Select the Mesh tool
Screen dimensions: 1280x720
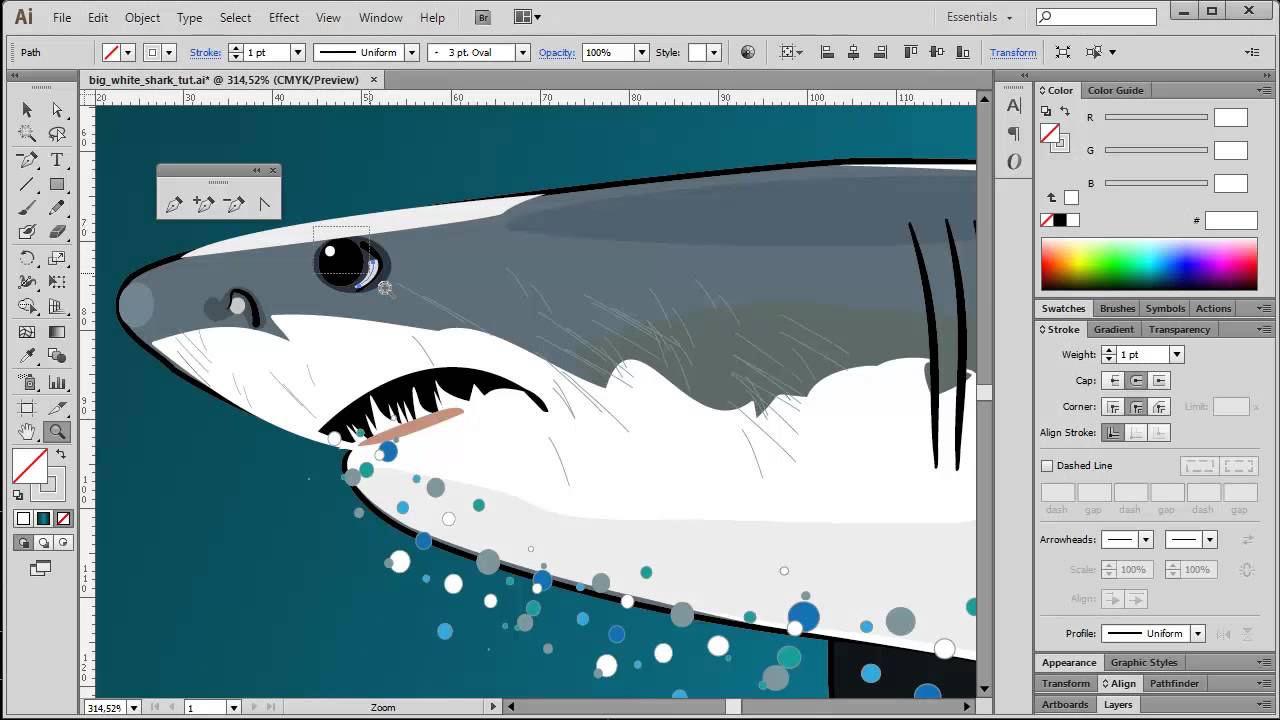pos(27,332)
